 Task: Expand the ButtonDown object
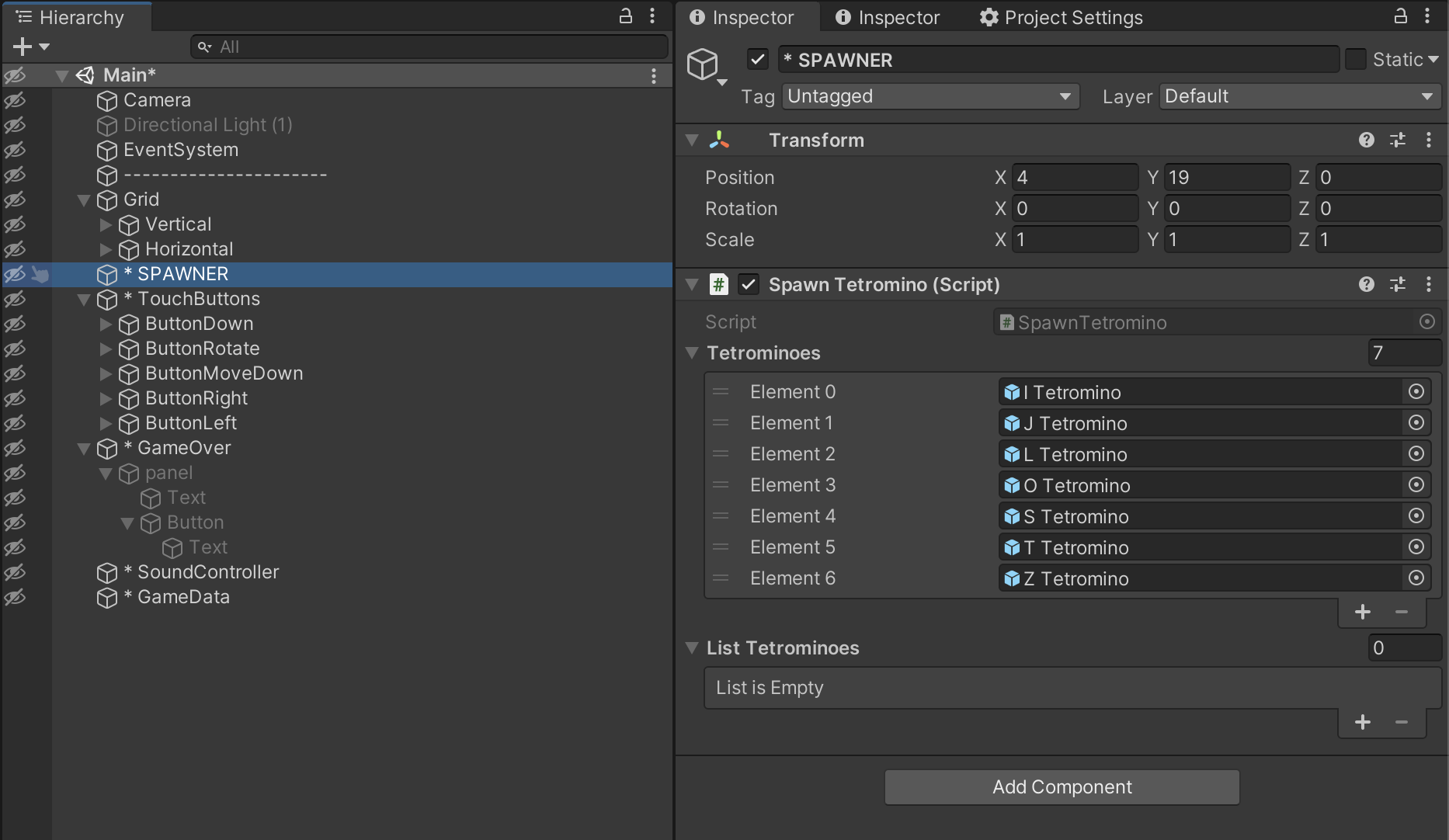(x=106, y=324)
